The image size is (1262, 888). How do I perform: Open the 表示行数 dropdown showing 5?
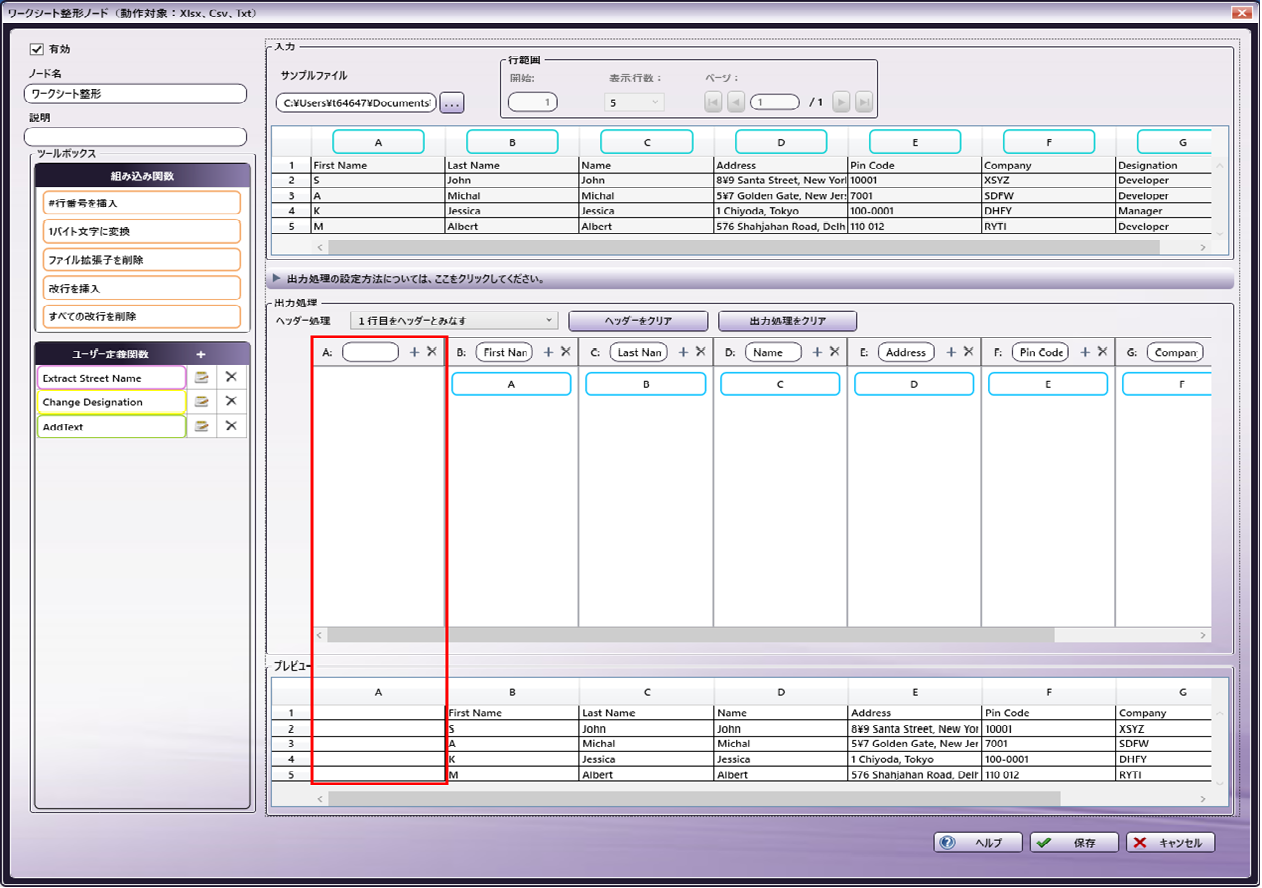tap(634, 102)
